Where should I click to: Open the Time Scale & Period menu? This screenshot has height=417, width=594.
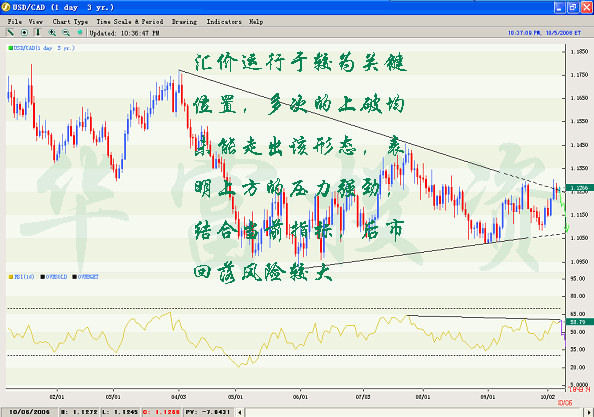pos(130,22)
